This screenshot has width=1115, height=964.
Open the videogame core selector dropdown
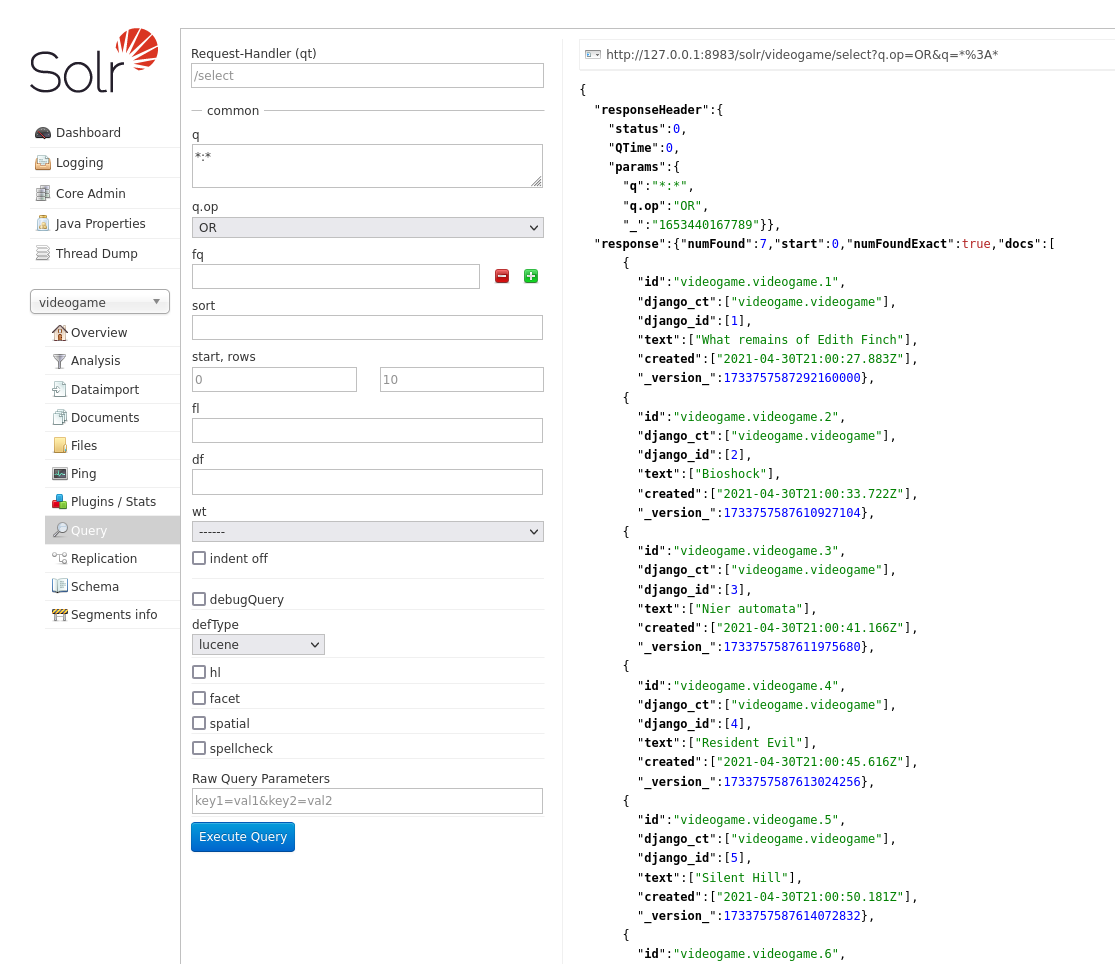coord(100,302)
